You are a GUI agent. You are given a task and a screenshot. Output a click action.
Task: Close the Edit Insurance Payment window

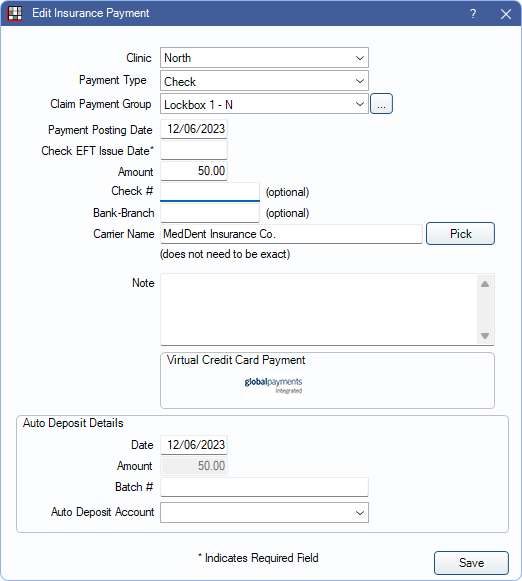point(506,14)
